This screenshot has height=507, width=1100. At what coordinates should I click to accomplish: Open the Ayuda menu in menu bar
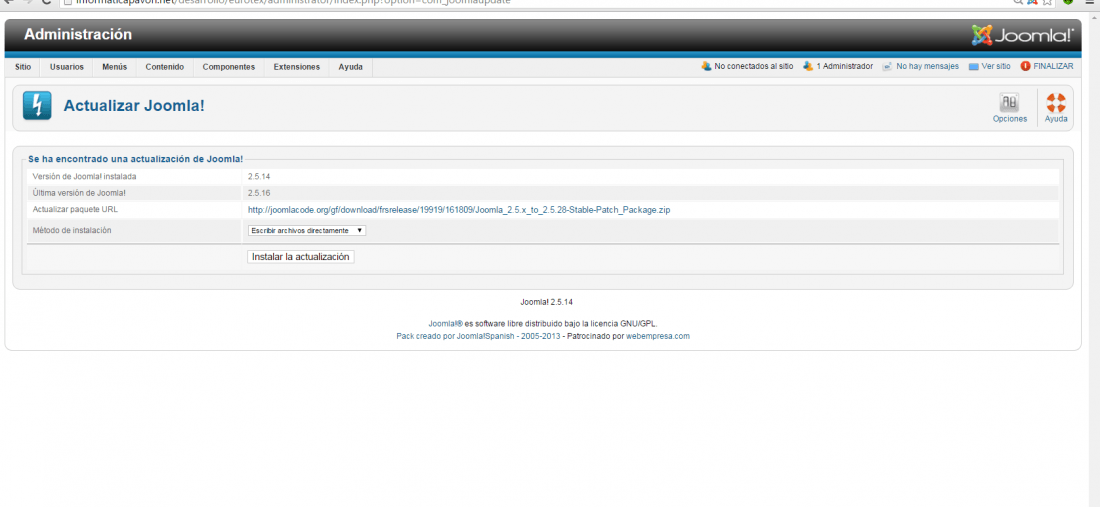point(351,67)
